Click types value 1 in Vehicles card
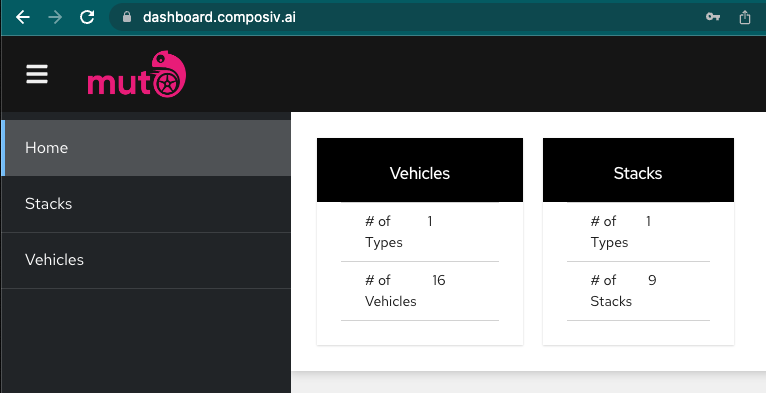 [x=430, y=221]
